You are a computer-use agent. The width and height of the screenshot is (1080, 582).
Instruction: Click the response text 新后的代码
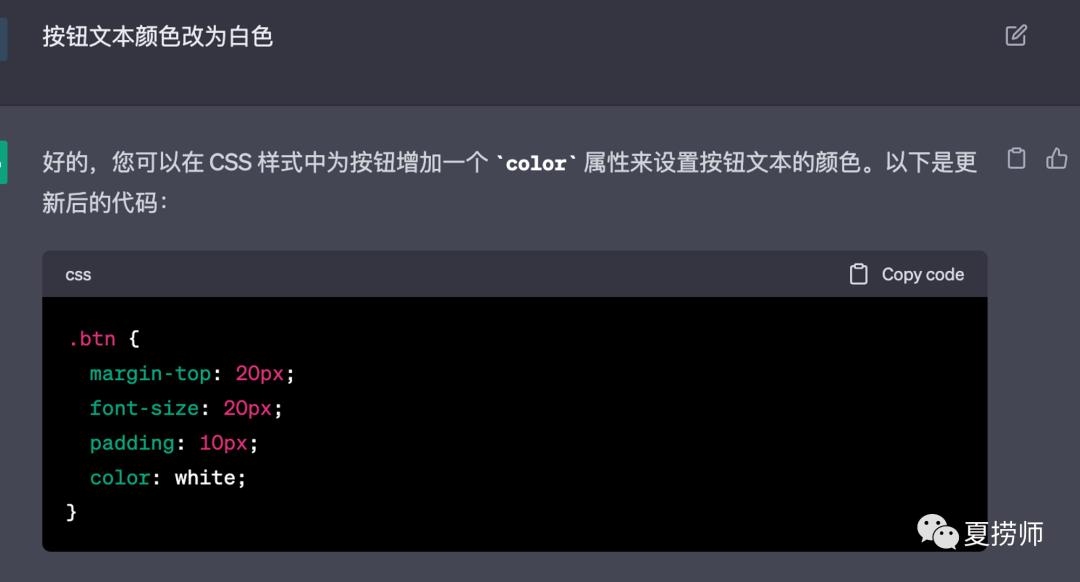coord(105,202)
